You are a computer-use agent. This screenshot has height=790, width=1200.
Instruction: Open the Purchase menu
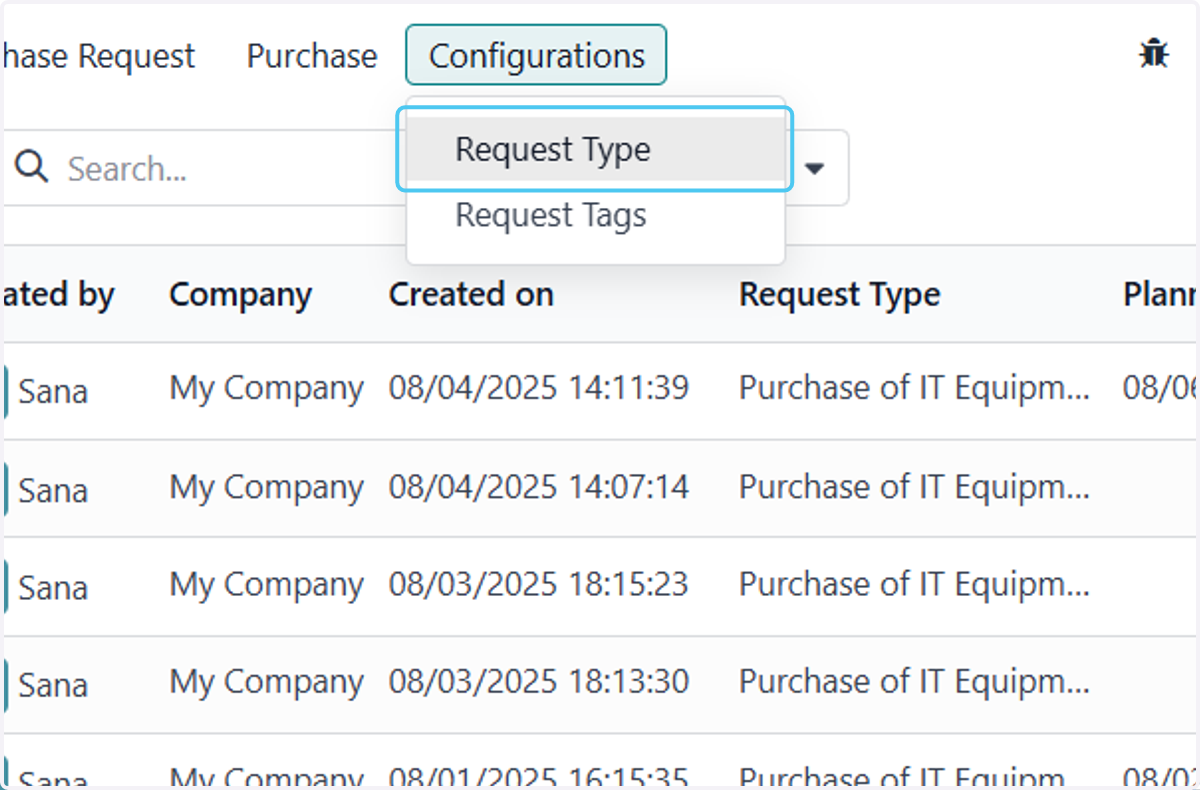coord(312,56)
